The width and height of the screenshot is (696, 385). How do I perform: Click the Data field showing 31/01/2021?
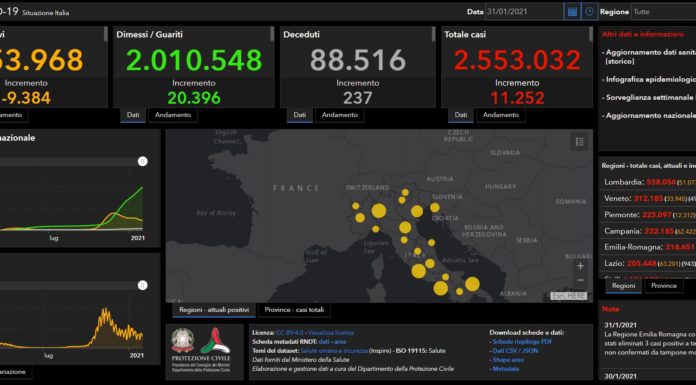524,12
